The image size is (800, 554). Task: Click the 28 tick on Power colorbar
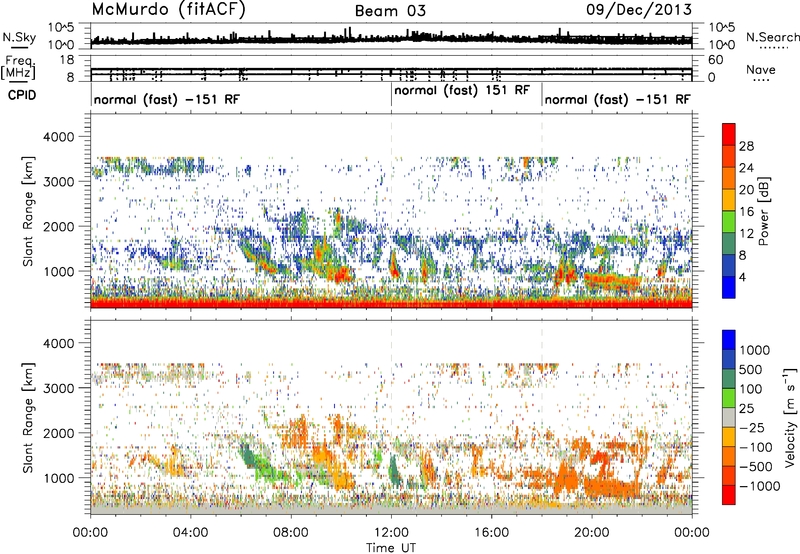click(x=746, y=146)
